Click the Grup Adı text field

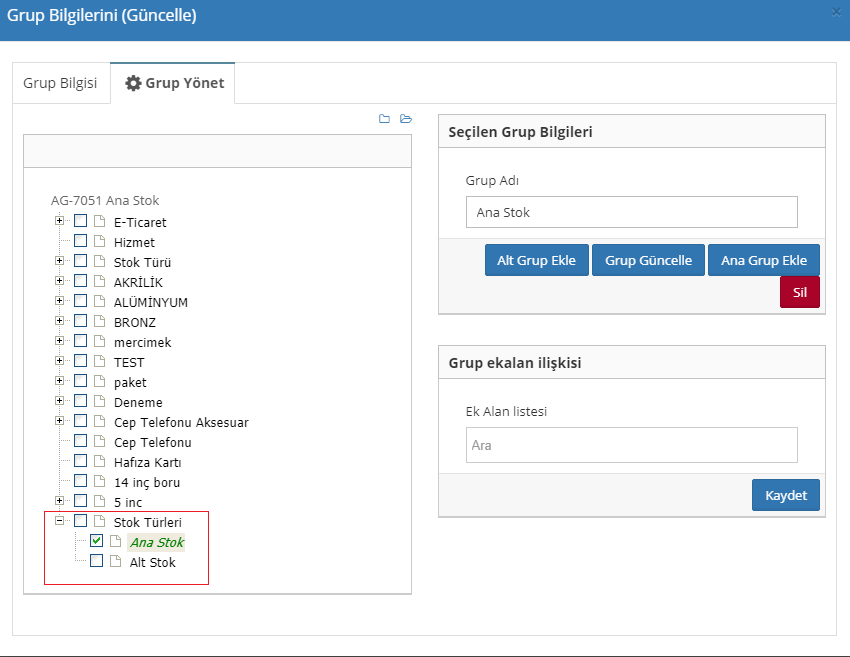631,212
